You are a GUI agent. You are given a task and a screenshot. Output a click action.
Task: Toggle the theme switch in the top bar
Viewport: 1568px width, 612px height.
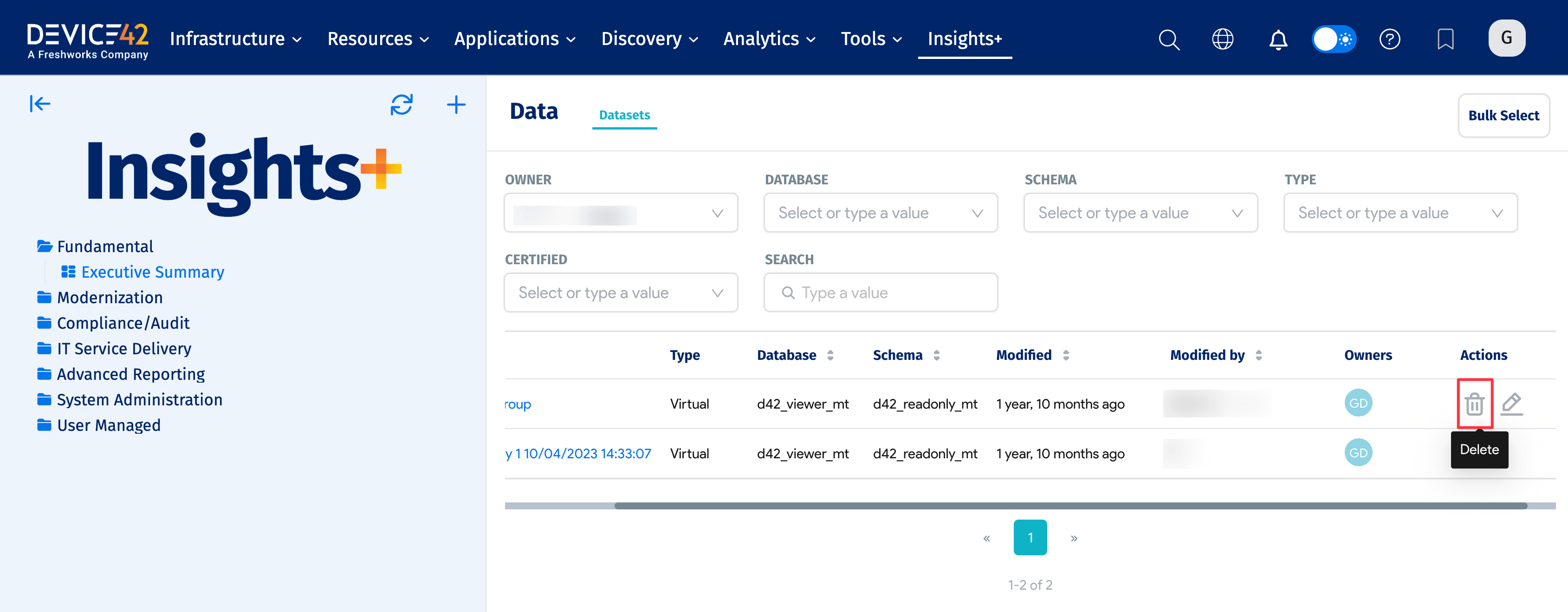1334,39
